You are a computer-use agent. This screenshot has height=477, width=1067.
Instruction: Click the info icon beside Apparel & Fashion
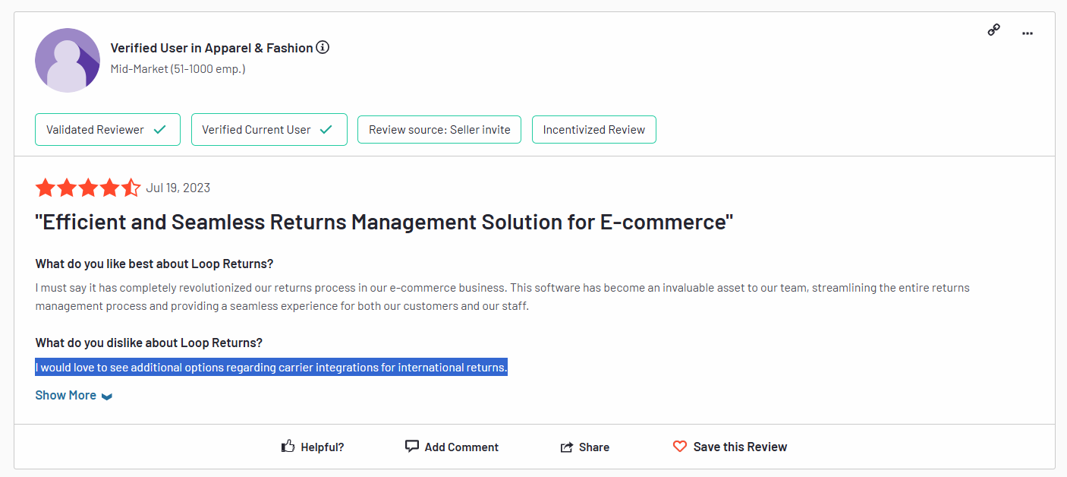point(323,48)
